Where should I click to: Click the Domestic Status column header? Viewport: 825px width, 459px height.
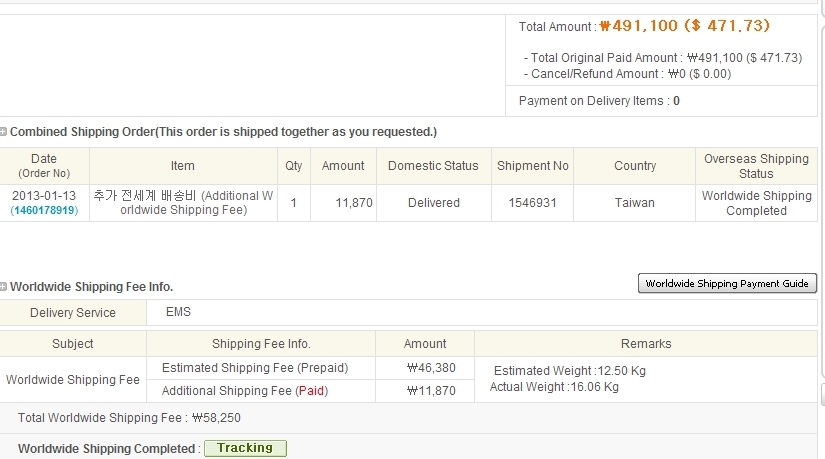433,166
